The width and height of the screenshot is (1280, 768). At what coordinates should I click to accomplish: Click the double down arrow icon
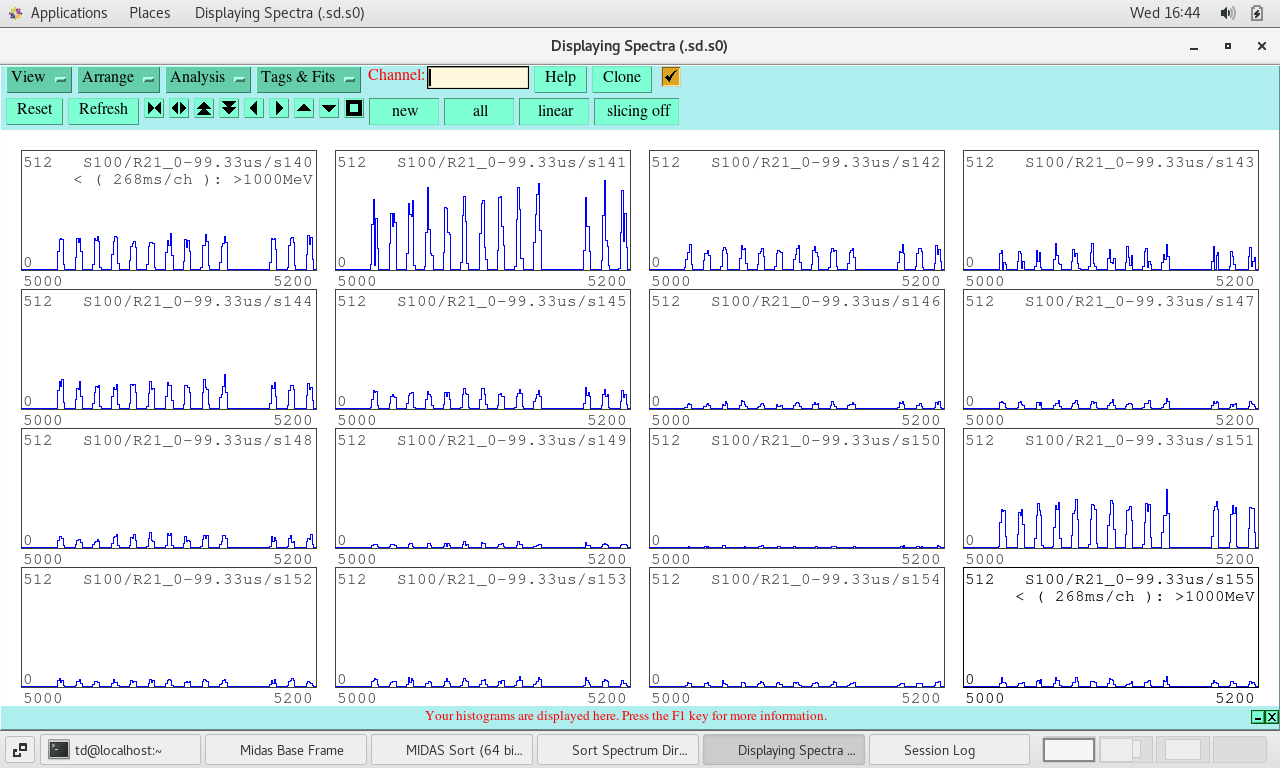(229, 109)
